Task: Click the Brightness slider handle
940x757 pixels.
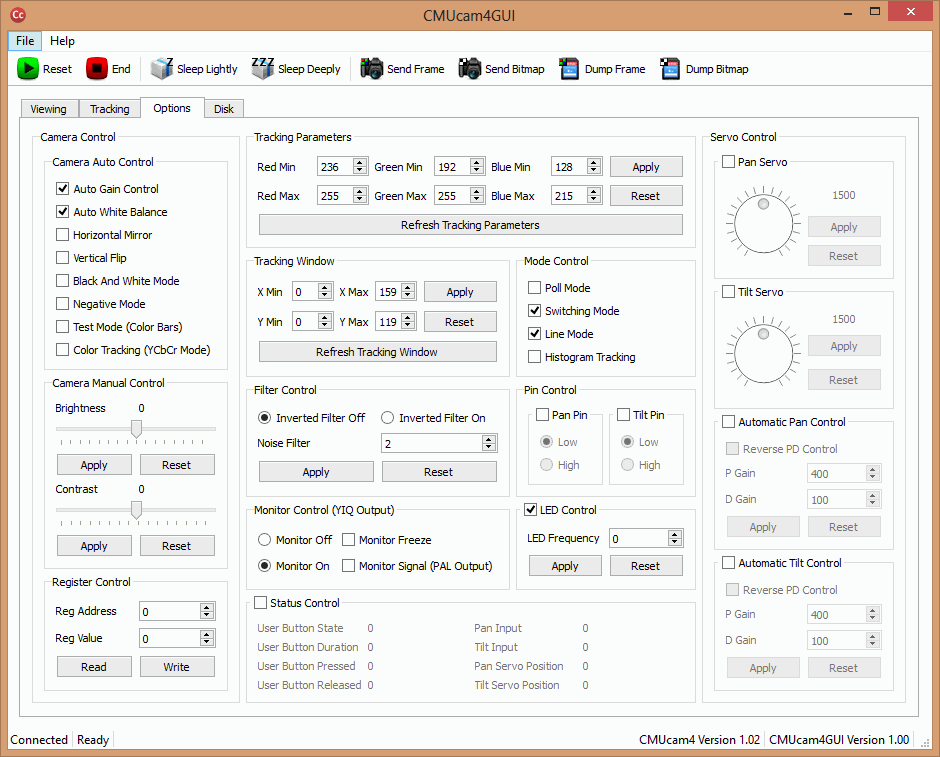Action: [137, 429]
